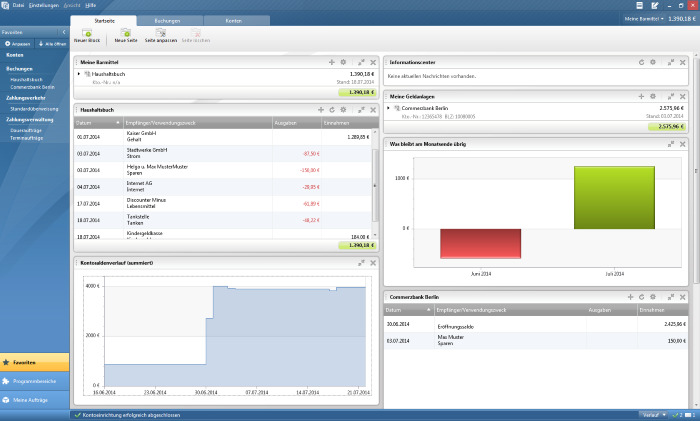
Task: Refresh the Haushaltsbuch panel
Action: tap(331, 109)
